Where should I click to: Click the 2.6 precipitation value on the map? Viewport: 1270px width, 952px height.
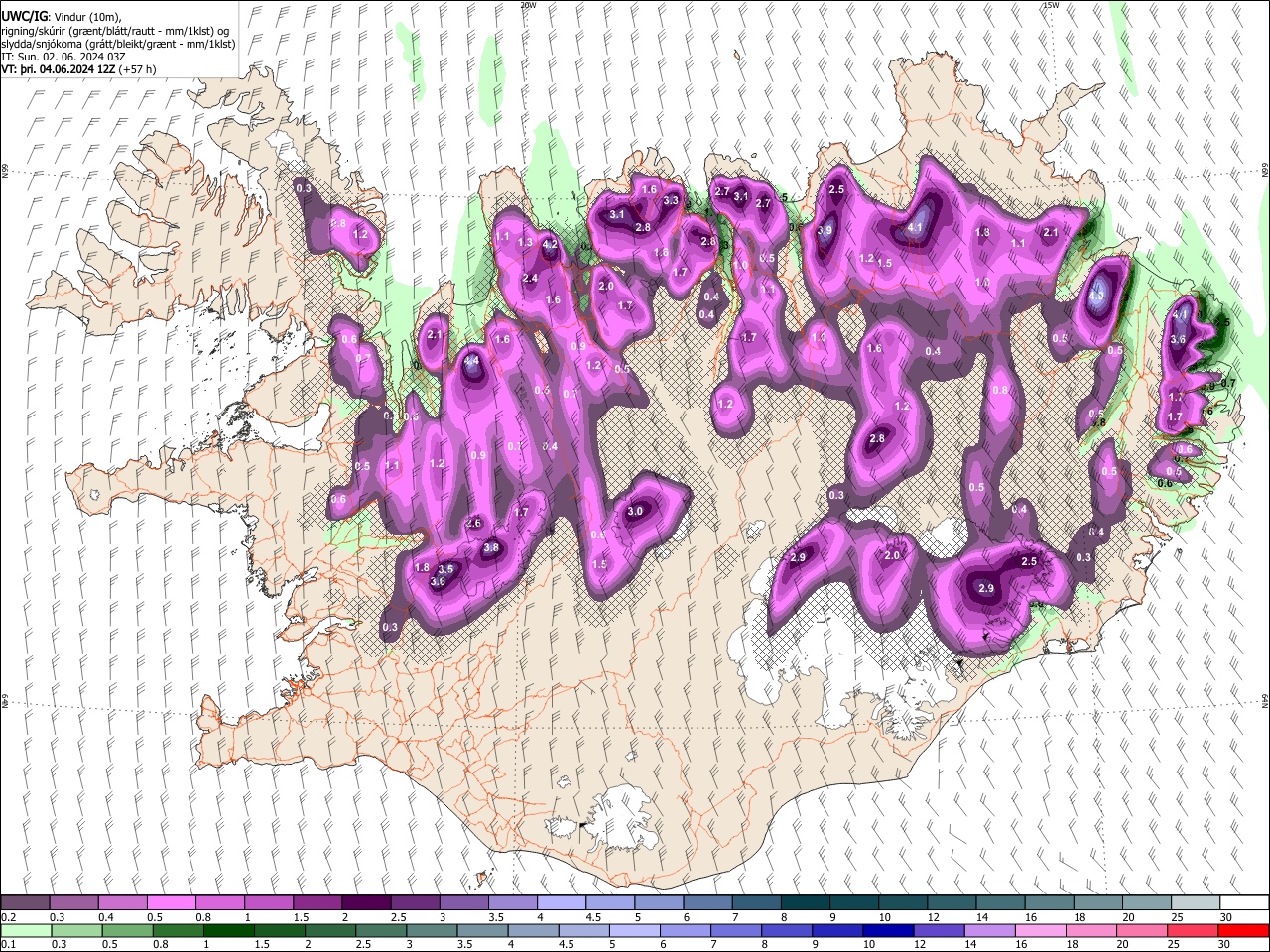pos(474,523)
